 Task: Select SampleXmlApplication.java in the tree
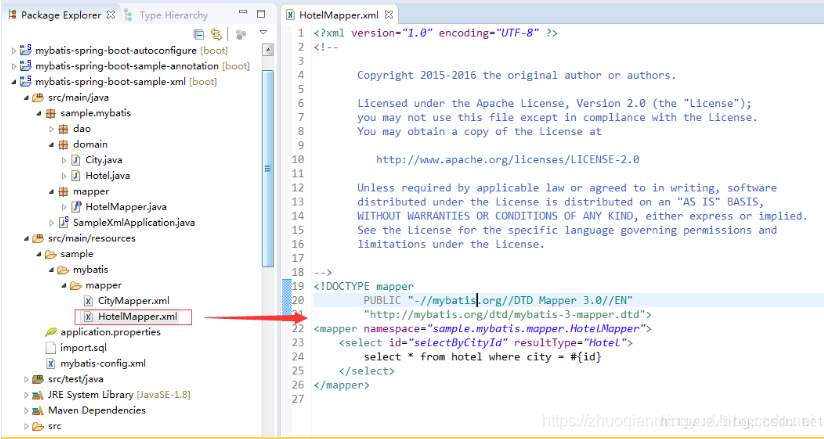(x=134, y=222)
